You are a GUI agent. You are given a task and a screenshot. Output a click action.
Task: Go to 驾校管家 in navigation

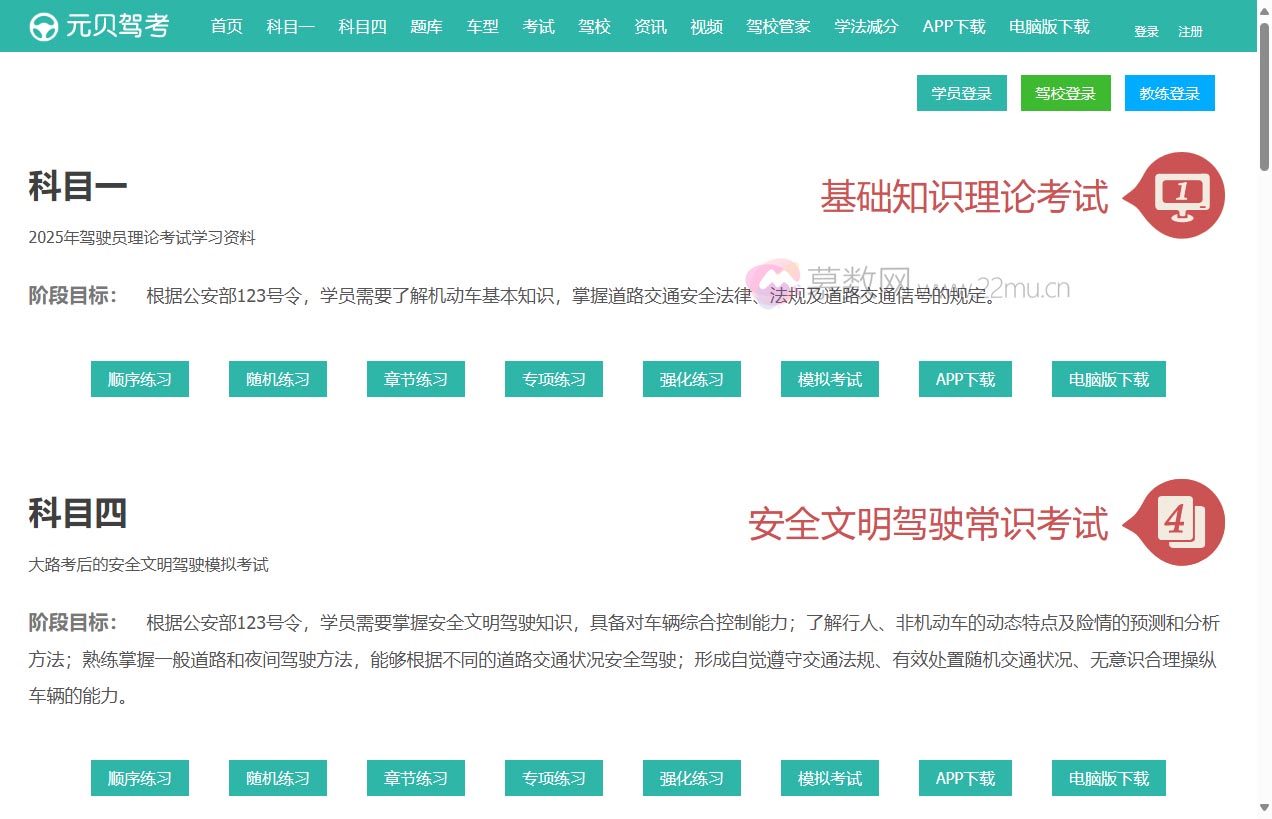pyautogui.click(x=778, y=27)
